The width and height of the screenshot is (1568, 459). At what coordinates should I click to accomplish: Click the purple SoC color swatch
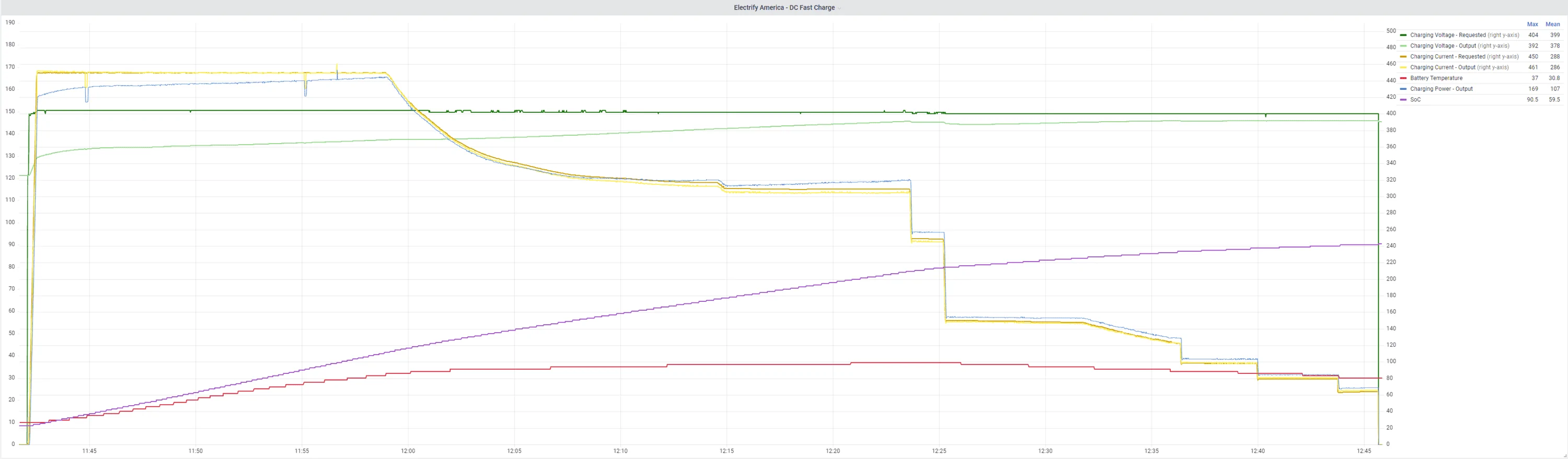click(1403, 100)
